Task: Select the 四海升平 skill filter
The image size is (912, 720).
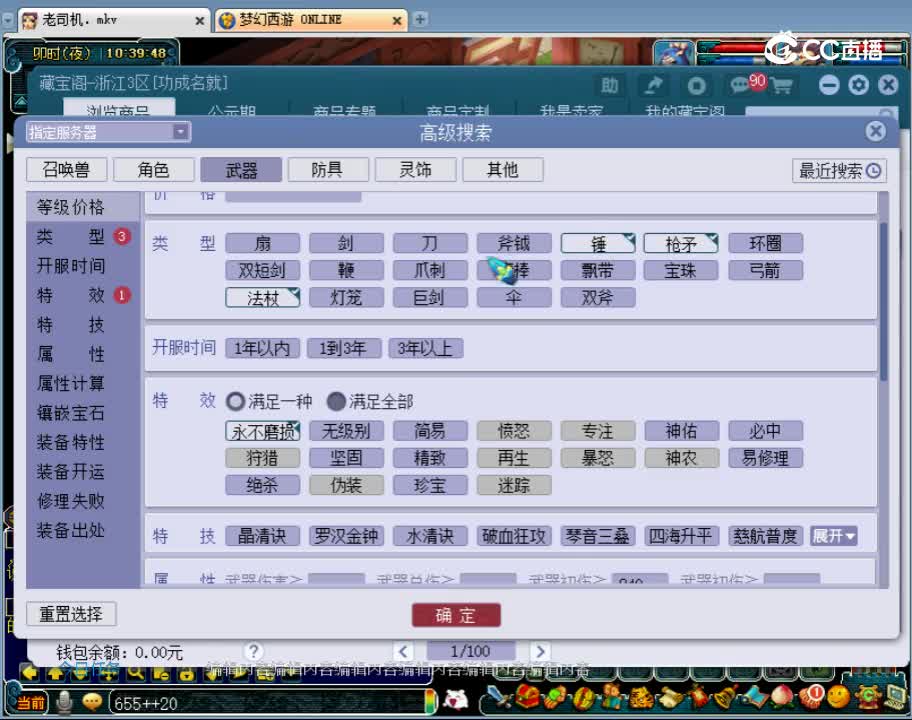Action: (681, 536)
